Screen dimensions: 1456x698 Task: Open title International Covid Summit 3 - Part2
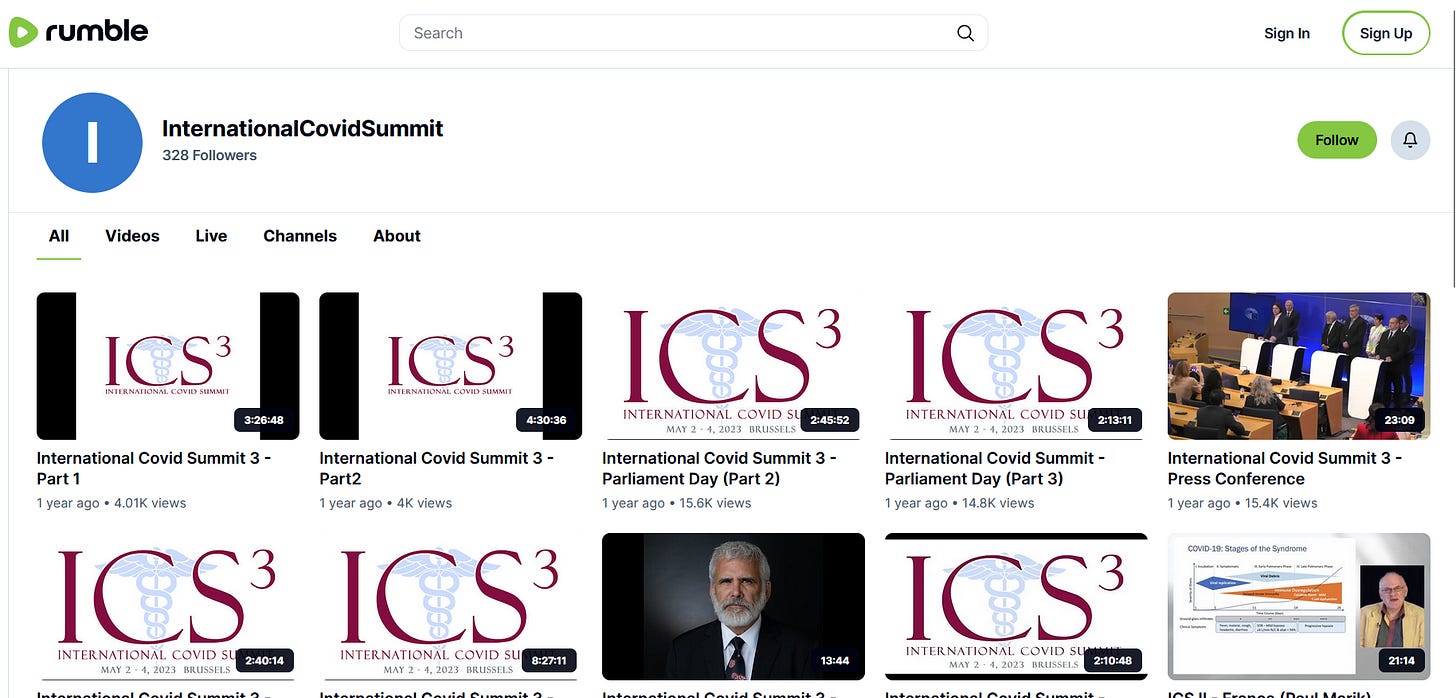pos(436,468)
